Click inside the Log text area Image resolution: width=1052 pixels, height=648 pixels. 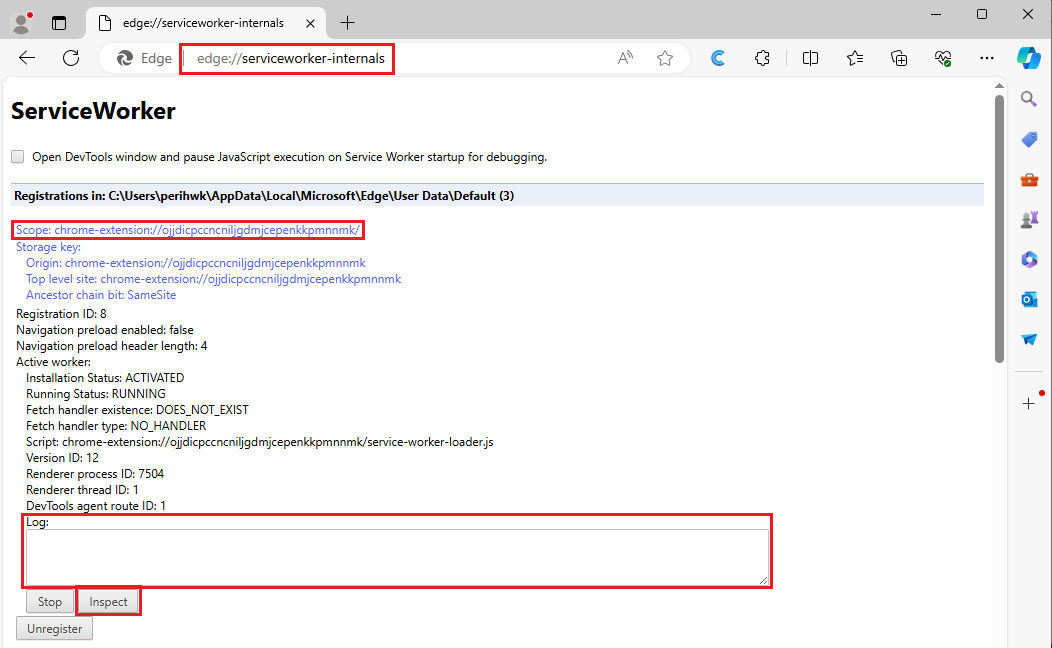pyautogui.click(x=397, y=557)
